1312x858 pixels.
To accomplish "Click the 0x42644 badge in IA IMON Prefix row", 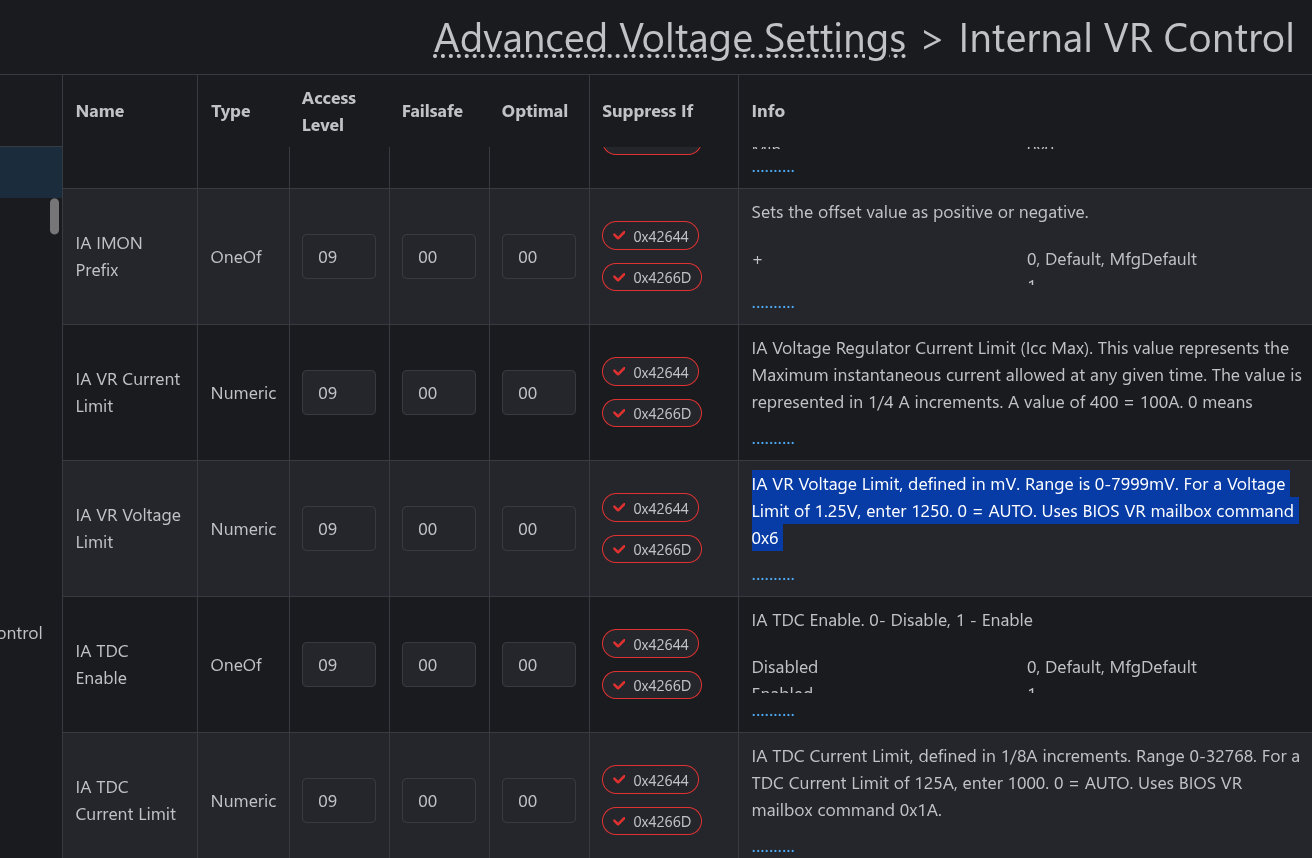I will pos(650,236).
